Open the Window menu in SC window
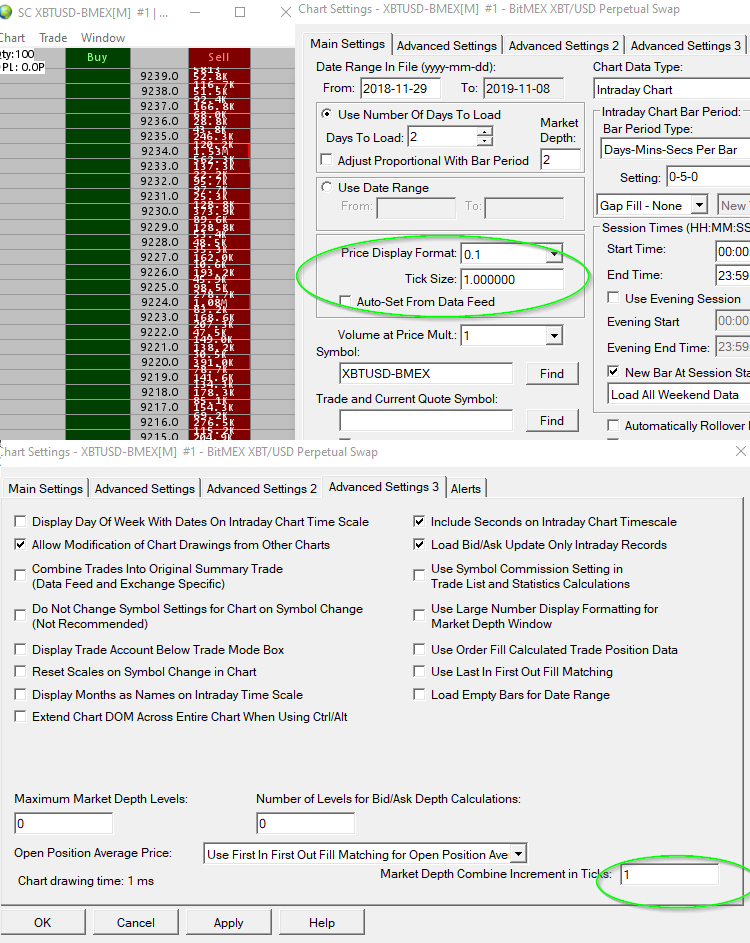The image size is (750, 943). click(x=103, y=38)
